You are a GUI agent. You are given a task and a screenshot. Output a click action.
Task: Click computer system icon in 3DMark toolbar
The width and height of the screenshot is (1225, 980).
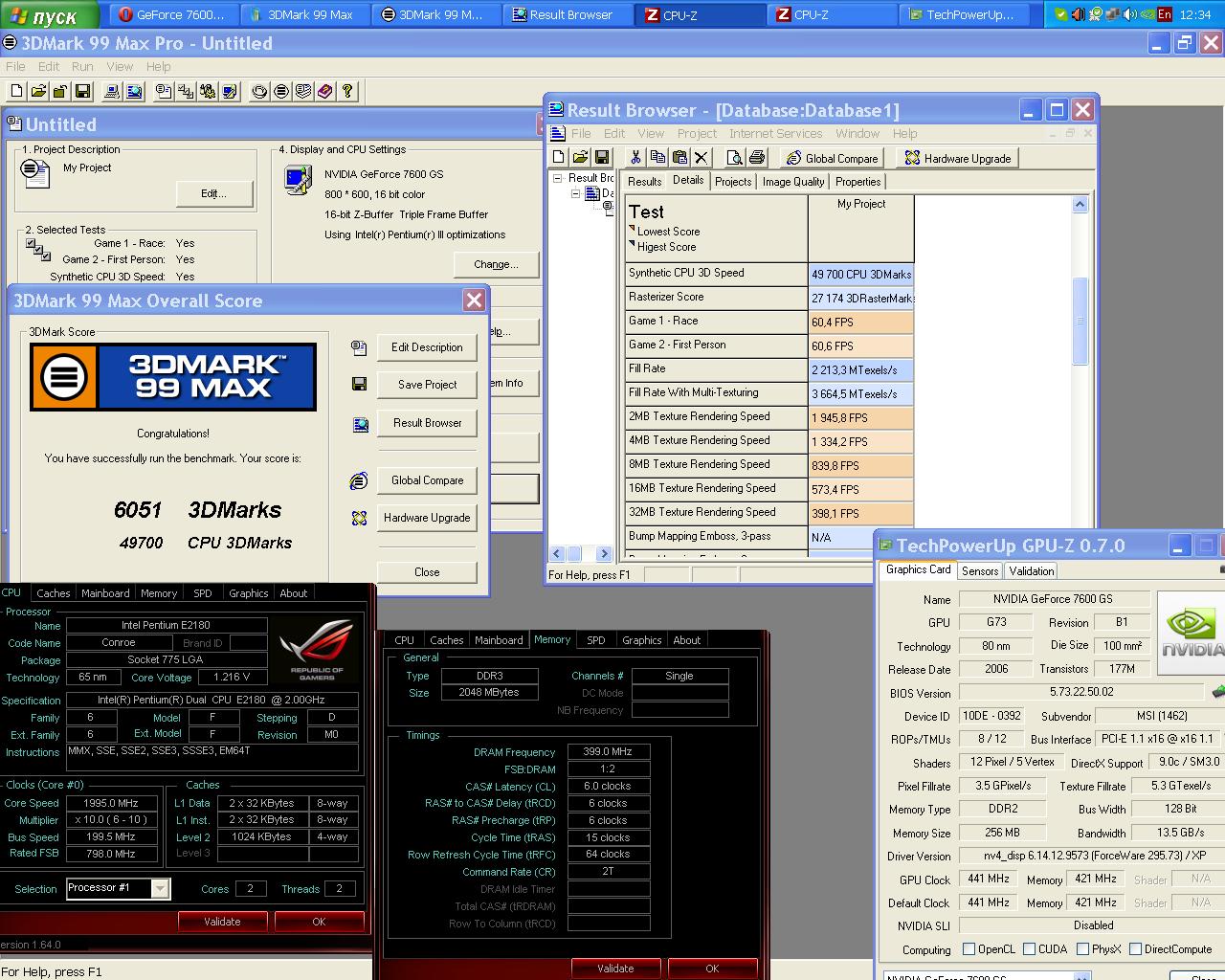point(112,92)
